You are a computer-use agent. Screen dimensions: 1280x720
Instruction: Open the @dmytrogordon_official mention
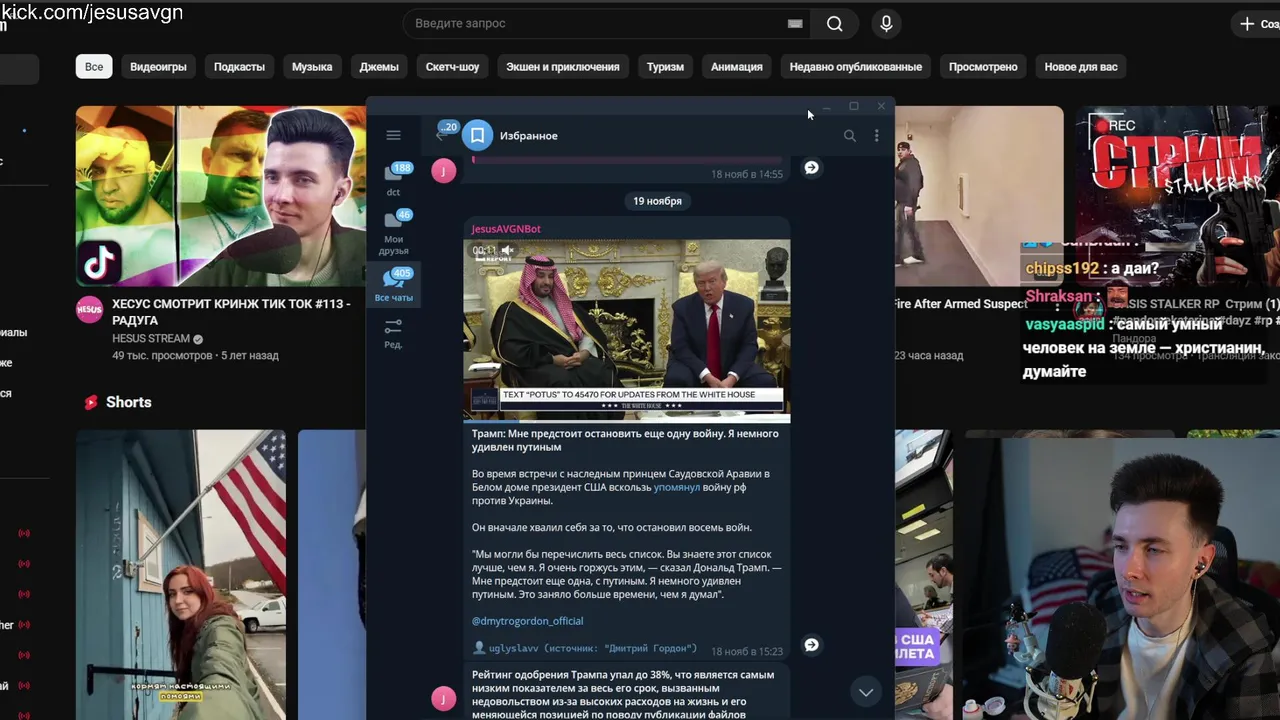pos(527,621)
